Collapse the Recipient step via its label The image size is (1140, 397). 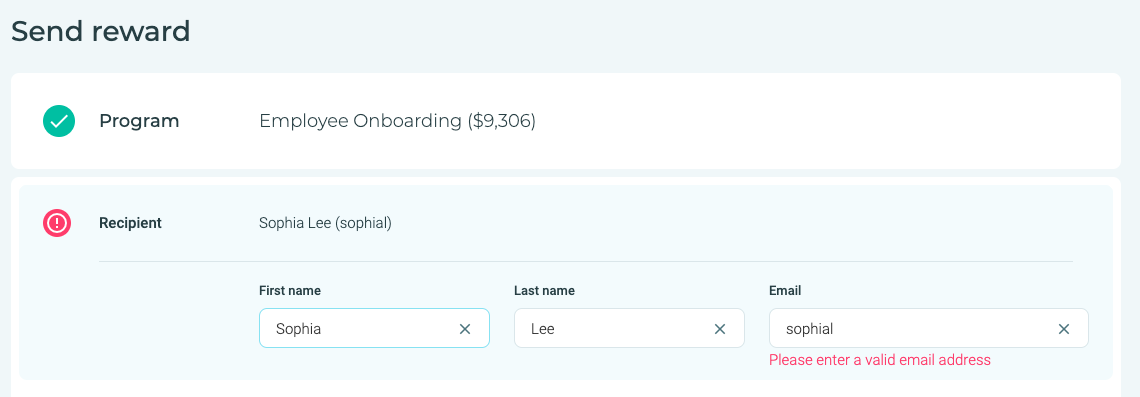click(130, 222)
